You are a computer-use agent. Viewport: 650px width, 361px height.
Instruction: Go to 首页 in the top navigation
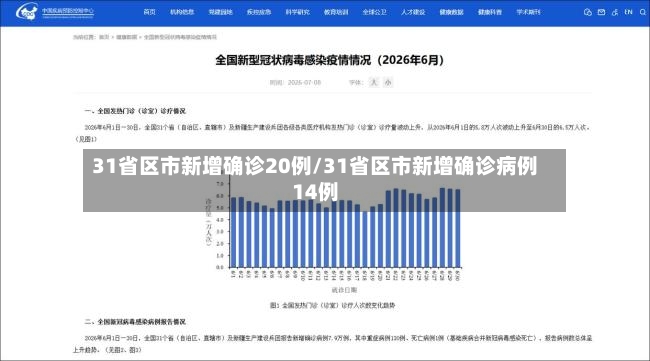click(x=149, y=12)
